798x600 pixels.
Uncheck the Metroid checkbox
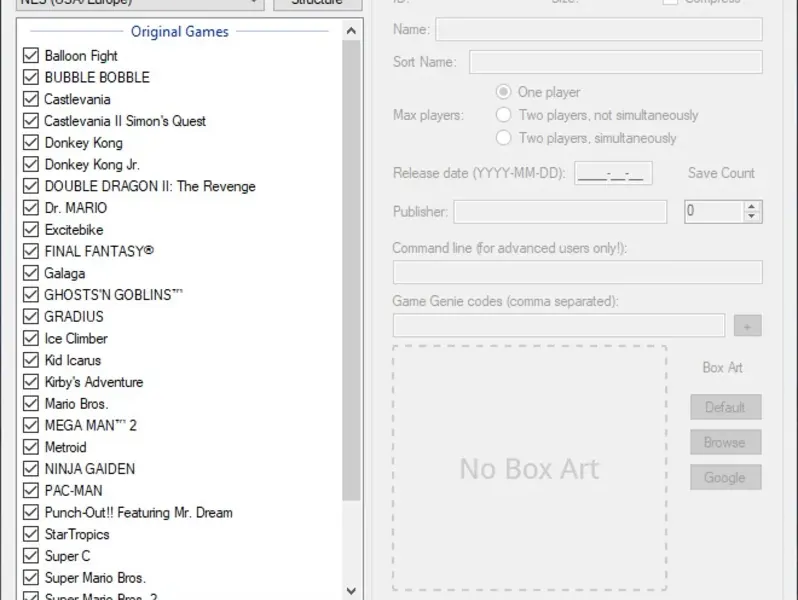[31, 447]
